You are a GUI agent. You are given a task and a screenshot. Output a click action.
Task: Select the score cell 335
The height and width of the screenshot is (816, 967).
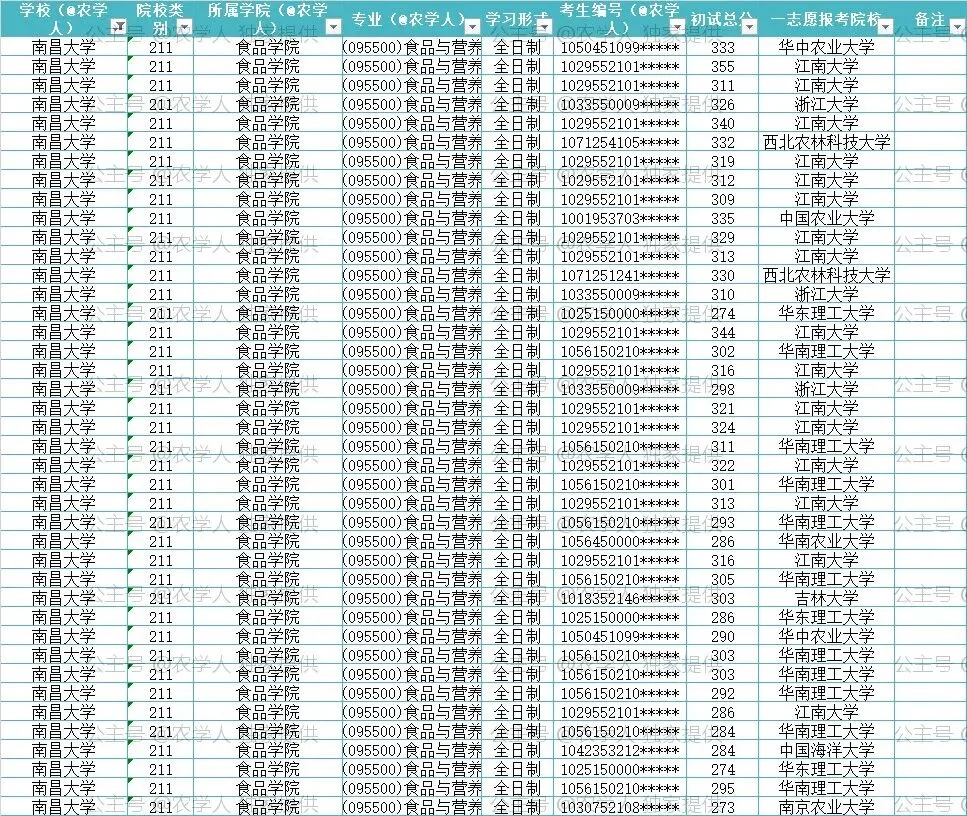point(722,219)
